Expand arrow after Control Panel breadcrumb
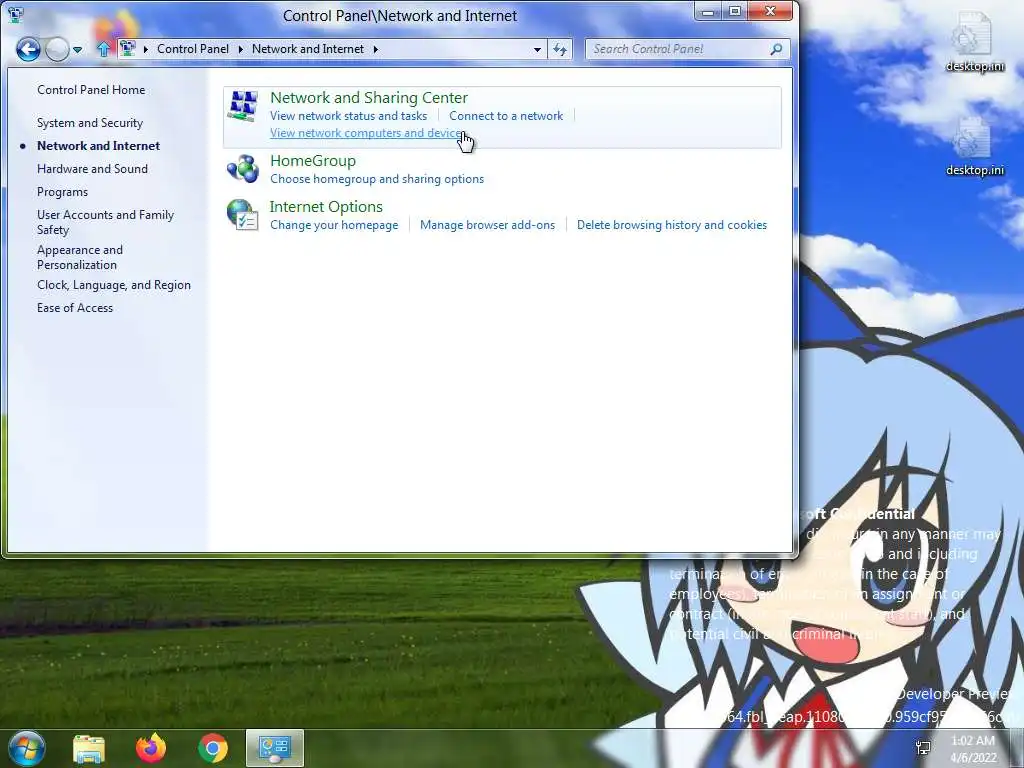 coord(240,49)
